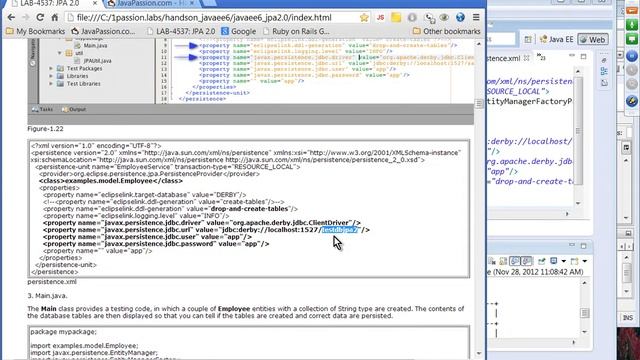Image resolution: width=640 pixels, height=360 pixels.
Task: Click the Display Selected Console monitor icon
Action: [x=553, y=260]
